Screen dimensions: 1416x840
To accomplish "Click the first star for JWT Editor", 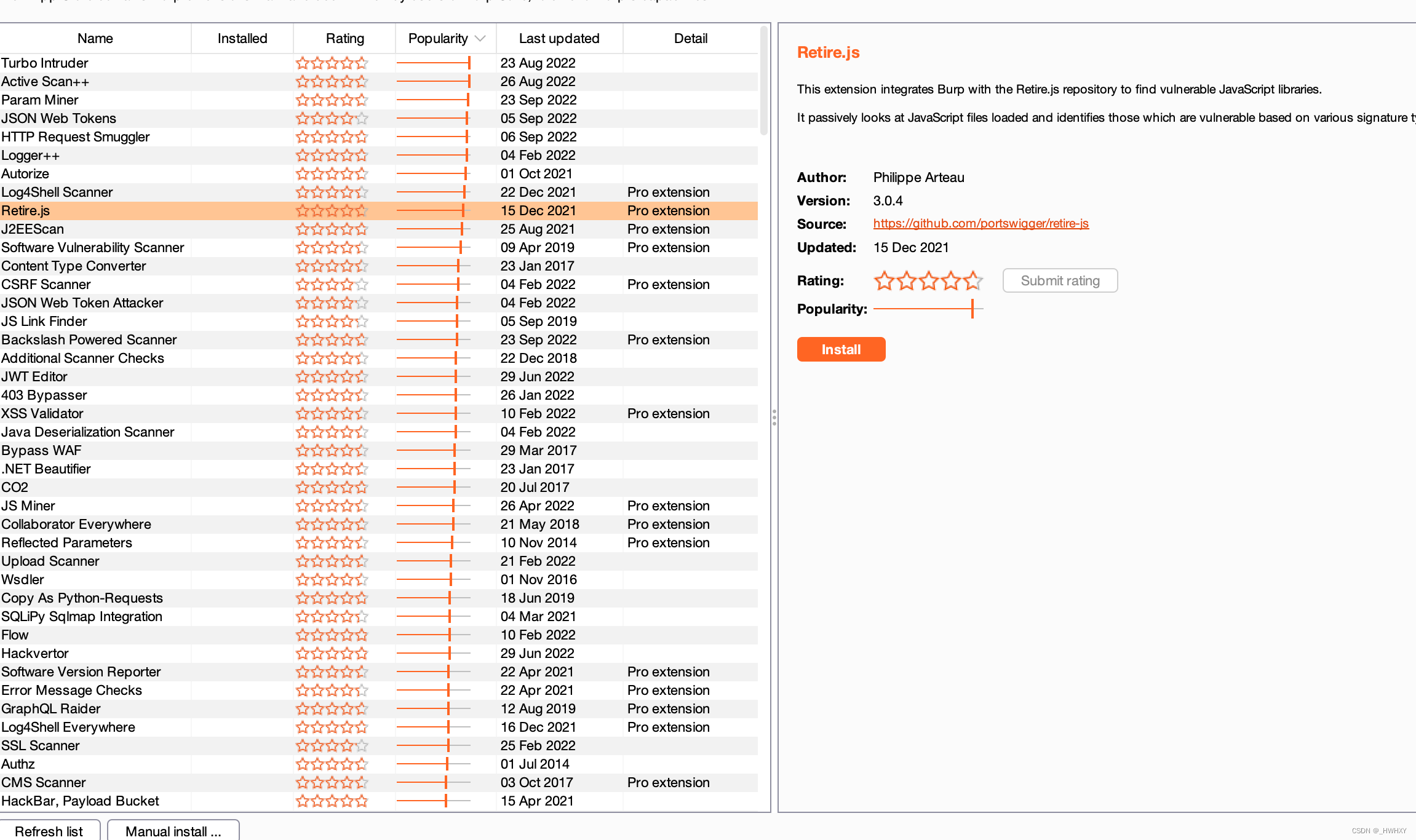I will (x=303, y=376).
